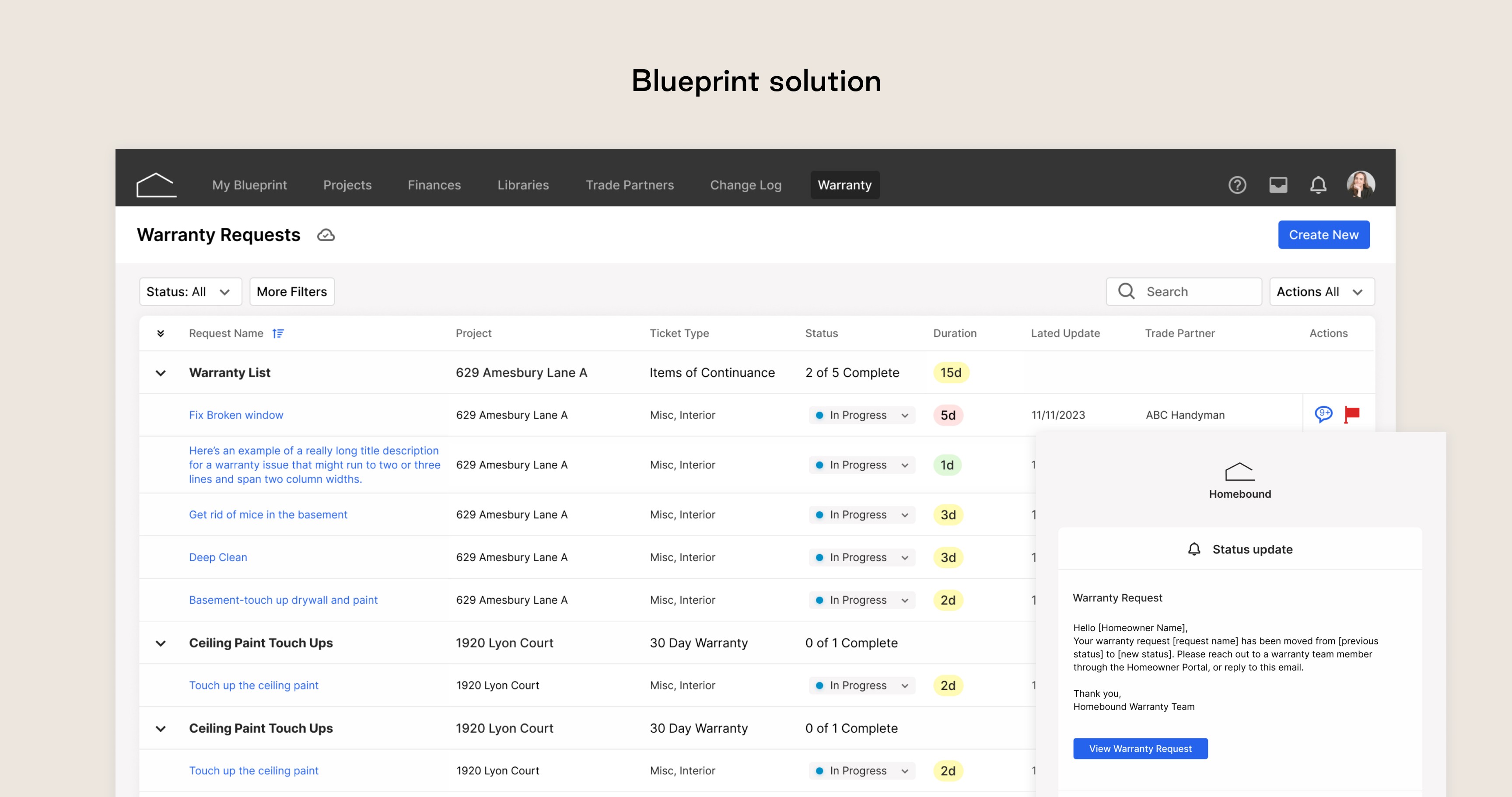Click the Create New button
Screen dimensions: 1512x797
tap(1323, 235)
